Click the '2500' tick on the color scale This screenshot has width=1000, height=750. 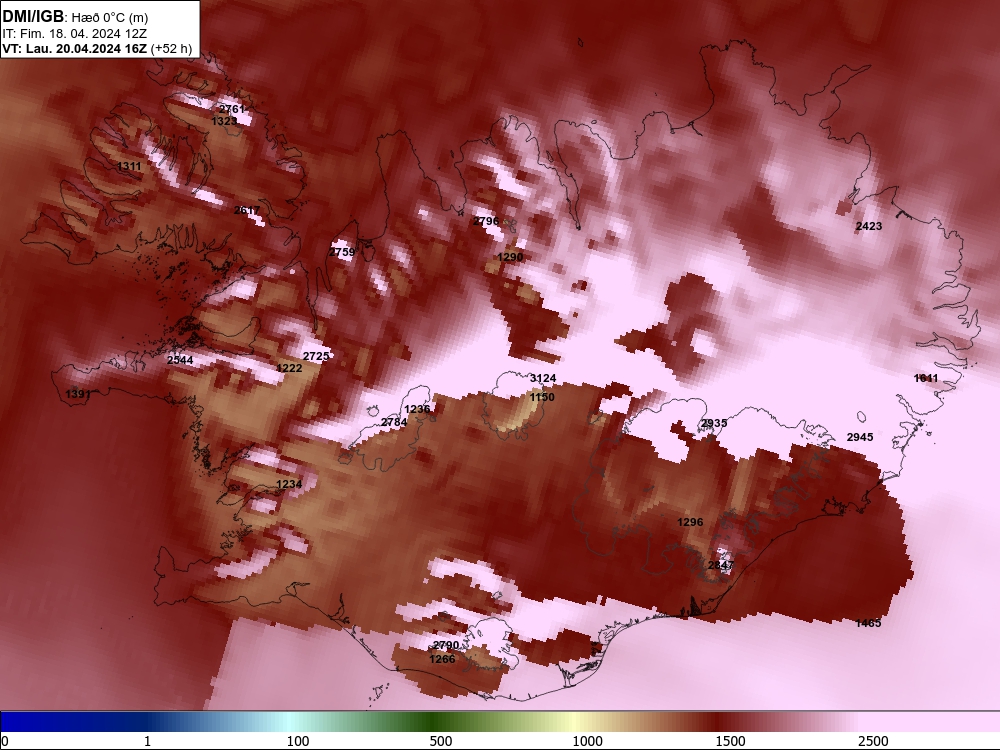[x=873, y=741]
